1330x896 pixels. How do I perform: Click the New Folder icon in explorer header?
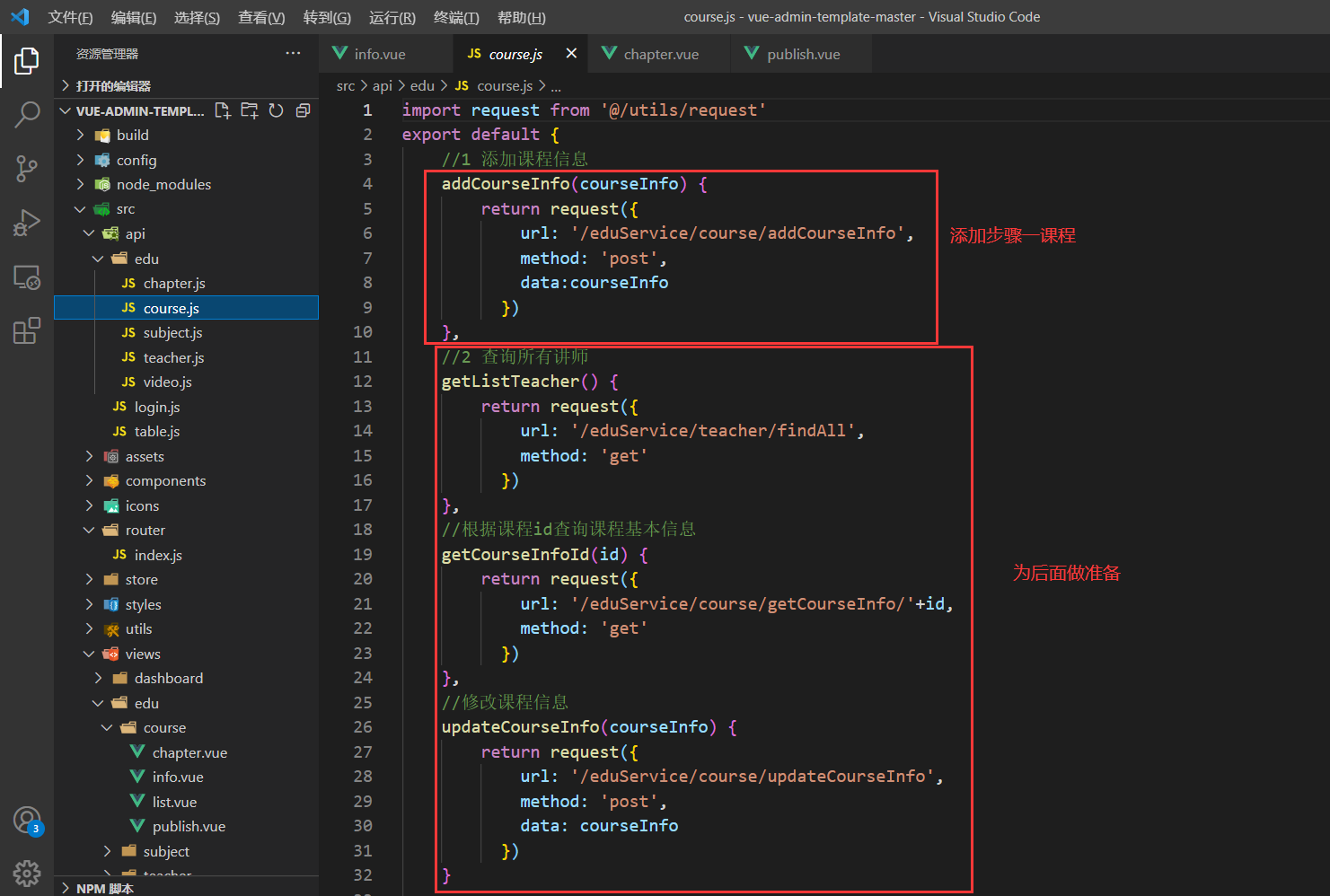(250, 110)
